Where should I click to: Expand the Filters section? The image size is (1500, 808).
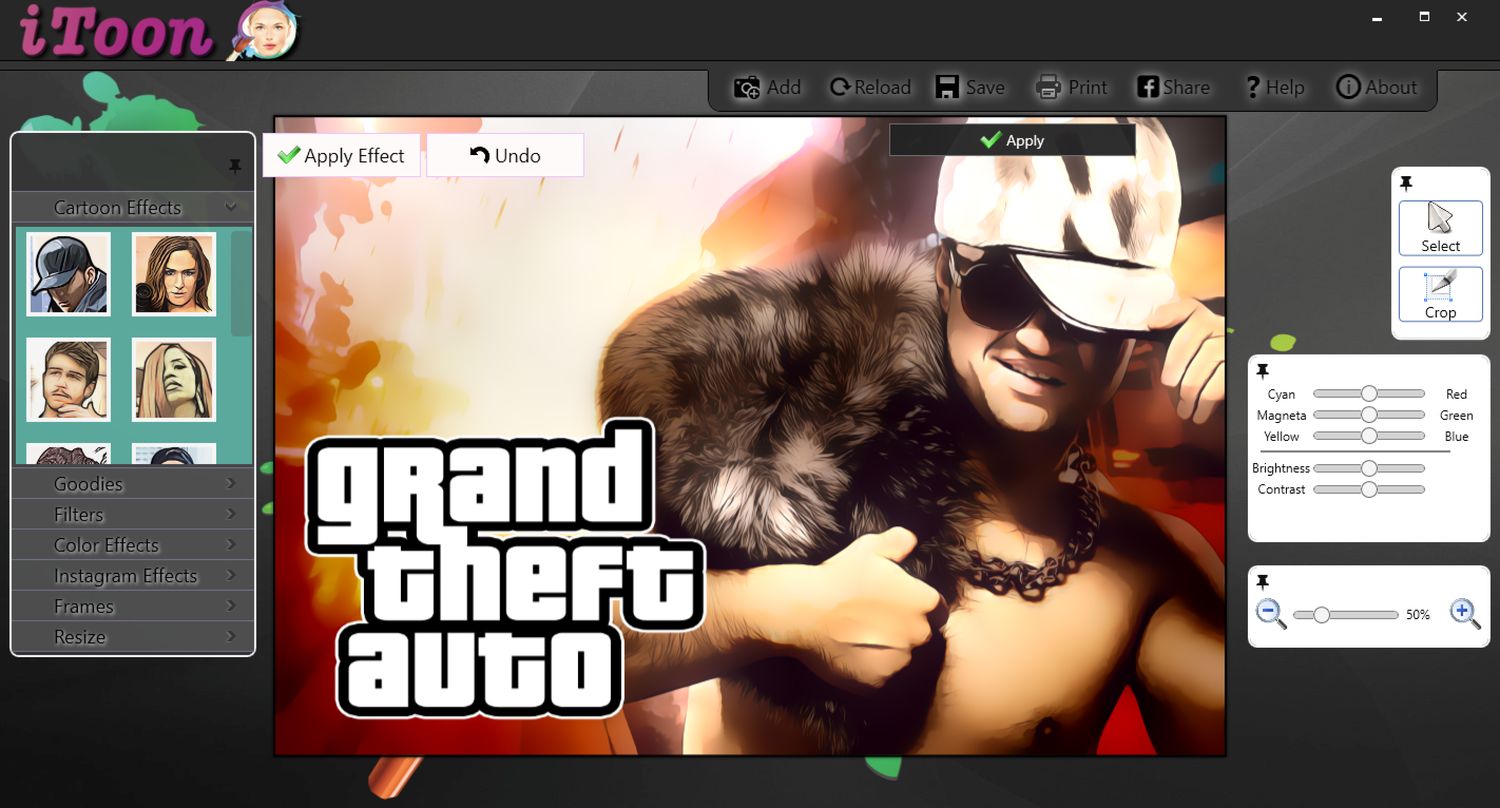(132, 514)
